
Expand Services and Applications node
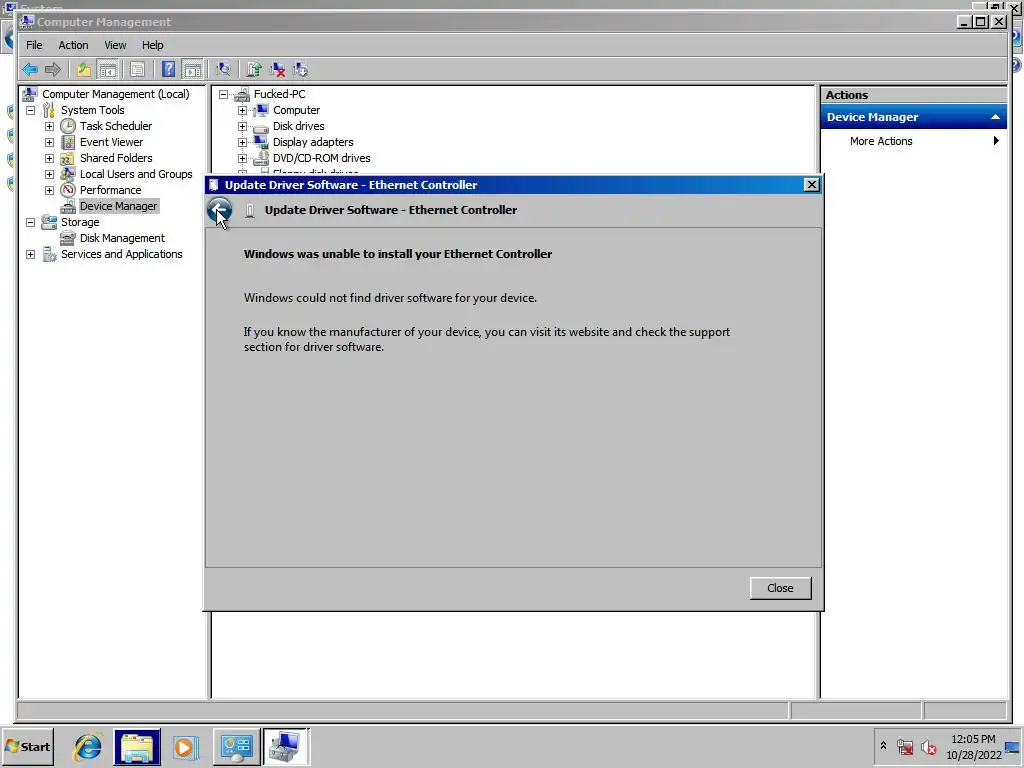pos(30,254)
